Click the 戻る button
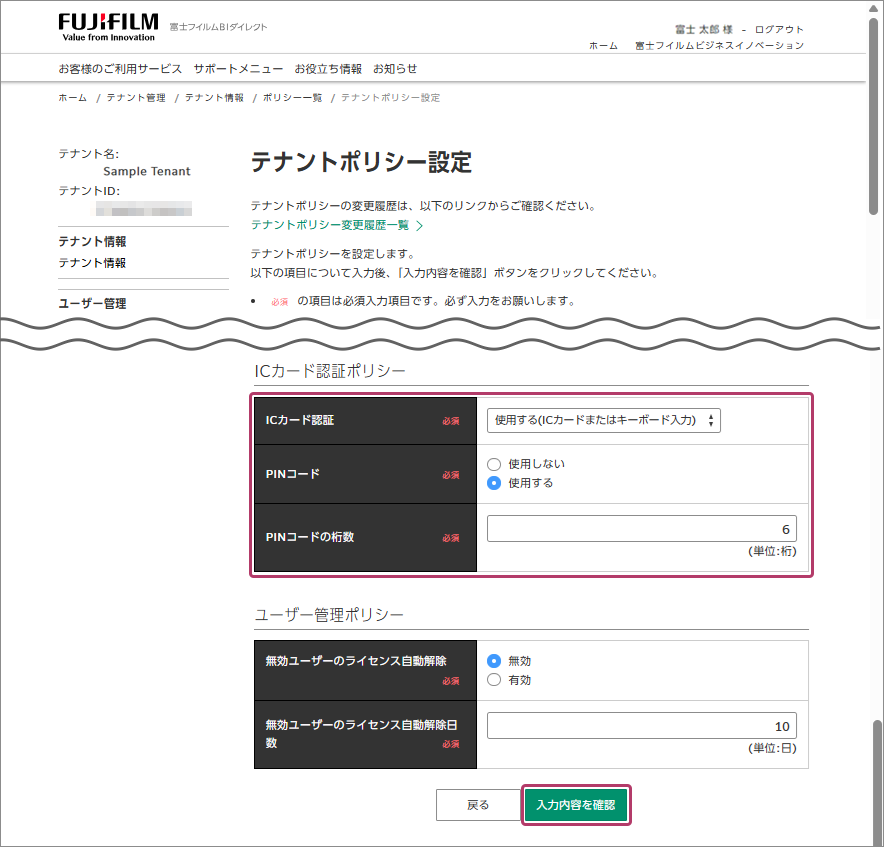 478,805
